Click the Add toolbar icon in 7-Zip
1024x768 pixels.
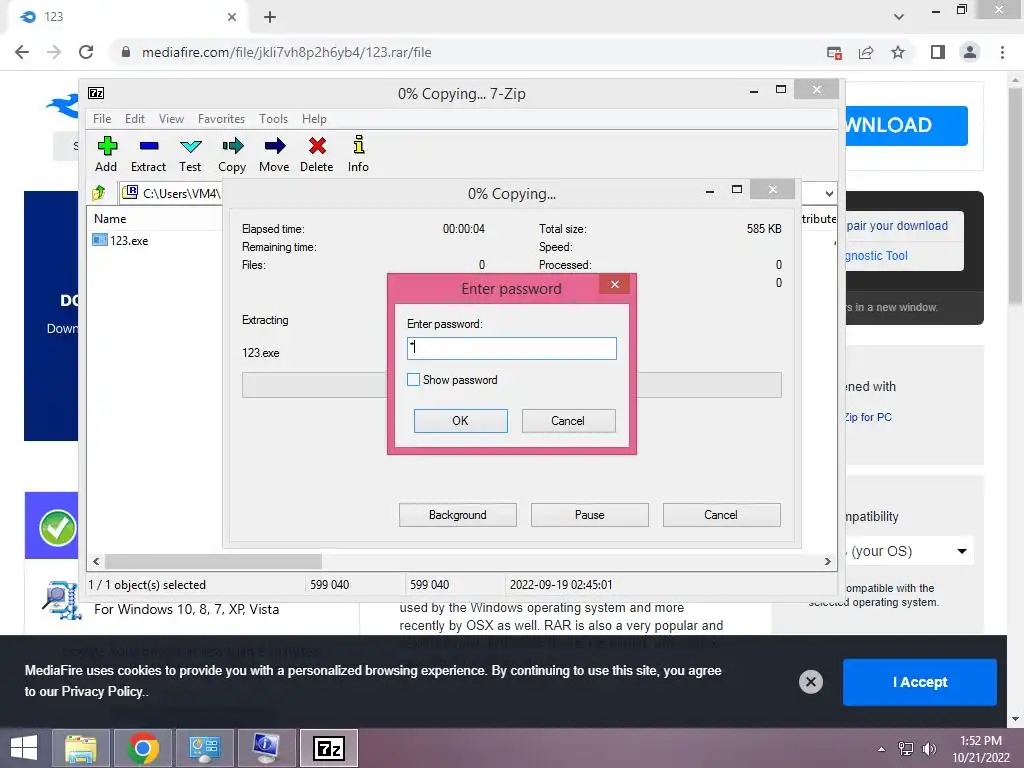pyautogui.click(x=106, y=154)
